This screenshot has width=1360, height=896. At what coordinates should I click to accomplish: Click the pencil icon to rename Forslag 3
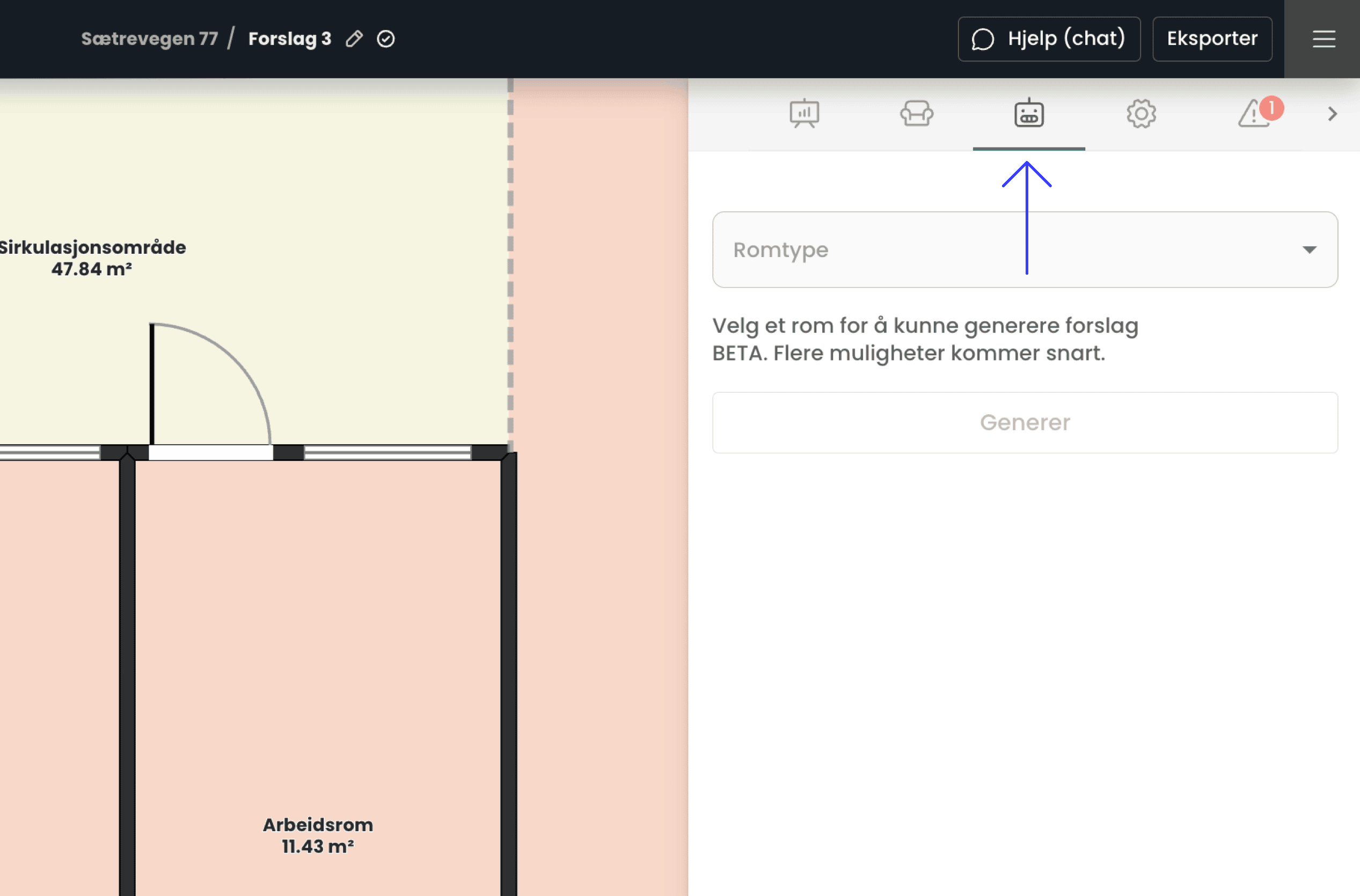(354, 39)
